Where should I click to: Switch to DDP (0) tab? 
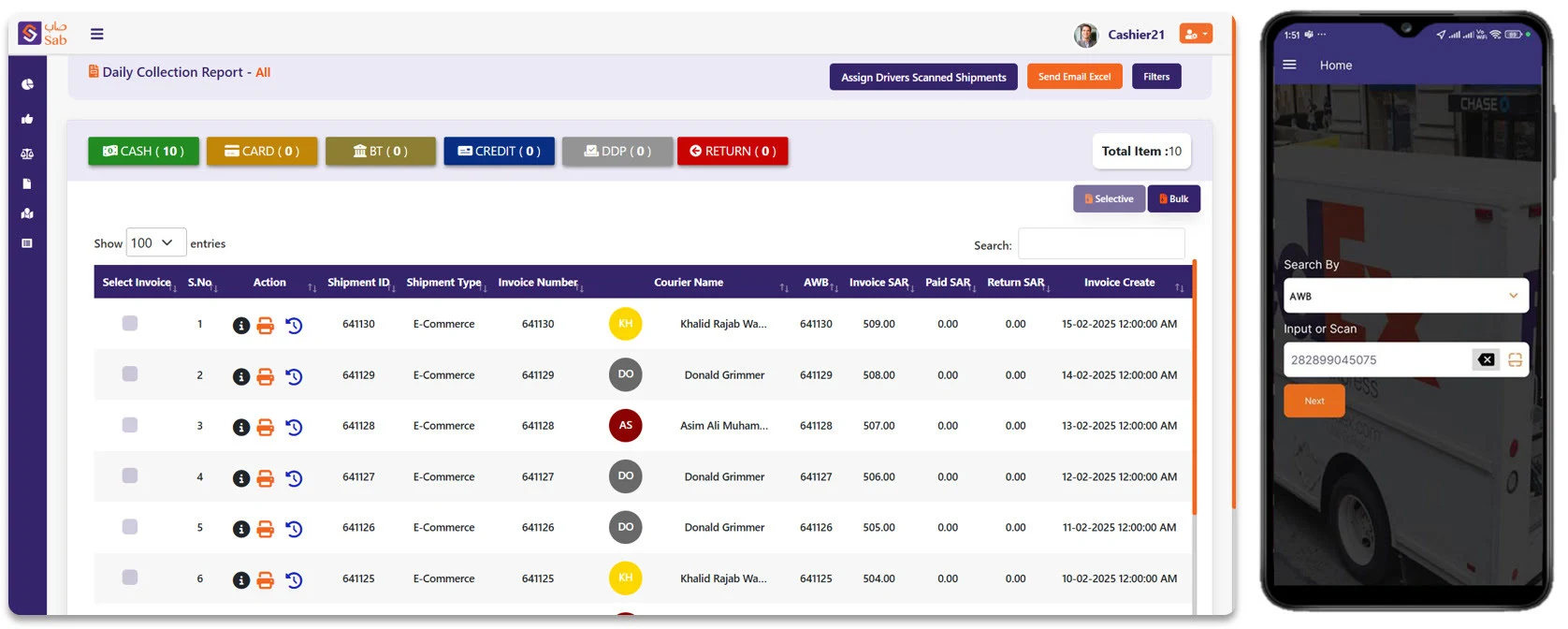coord(617,151)
